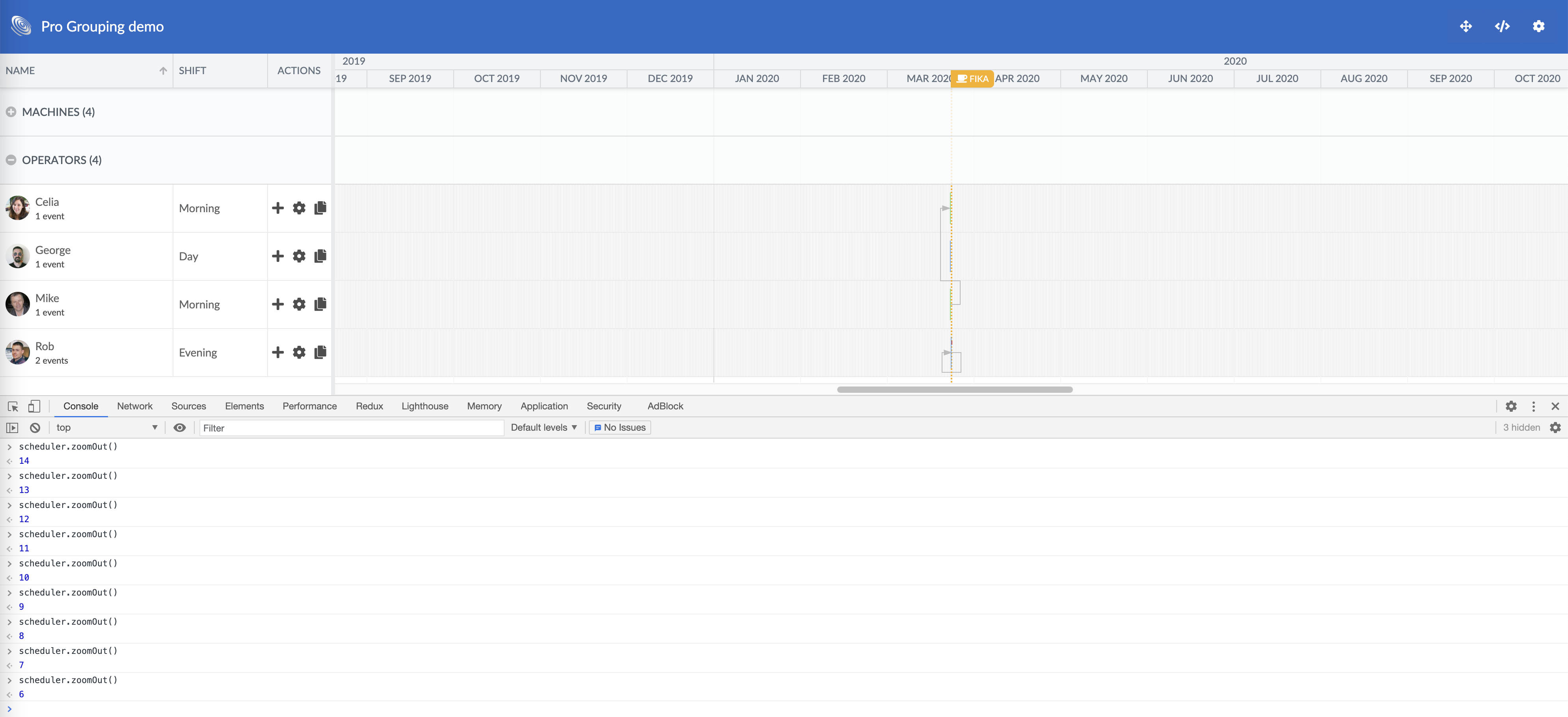Open the demo settings gear in the blue header
Viewport: 1568px width, 717px height.
1539,26
